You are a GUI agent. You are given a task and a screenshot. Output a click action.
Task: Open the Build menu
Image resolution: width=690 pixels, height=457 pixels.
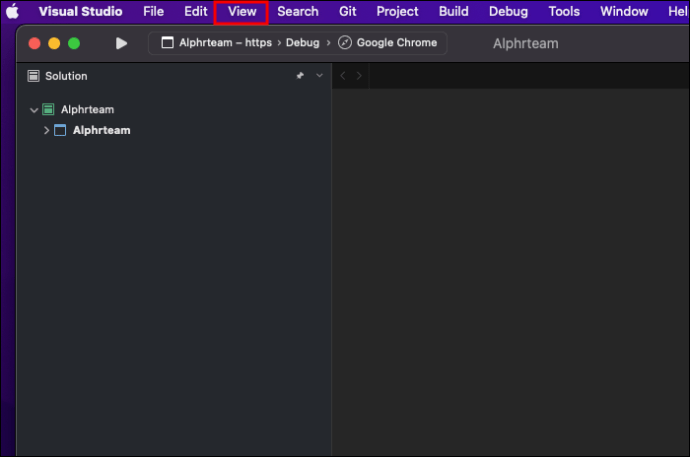point(453,11)
